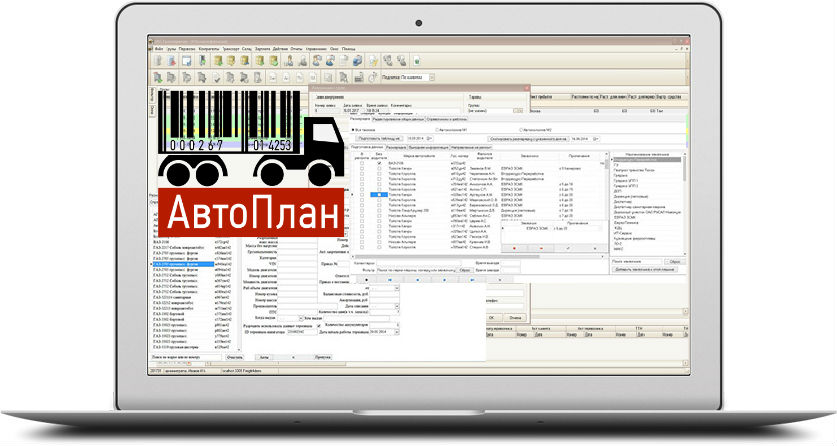837x446 pixels.
Task: Toggle the highlighted blue checkbox cell in the table
Action: [379, 195]
